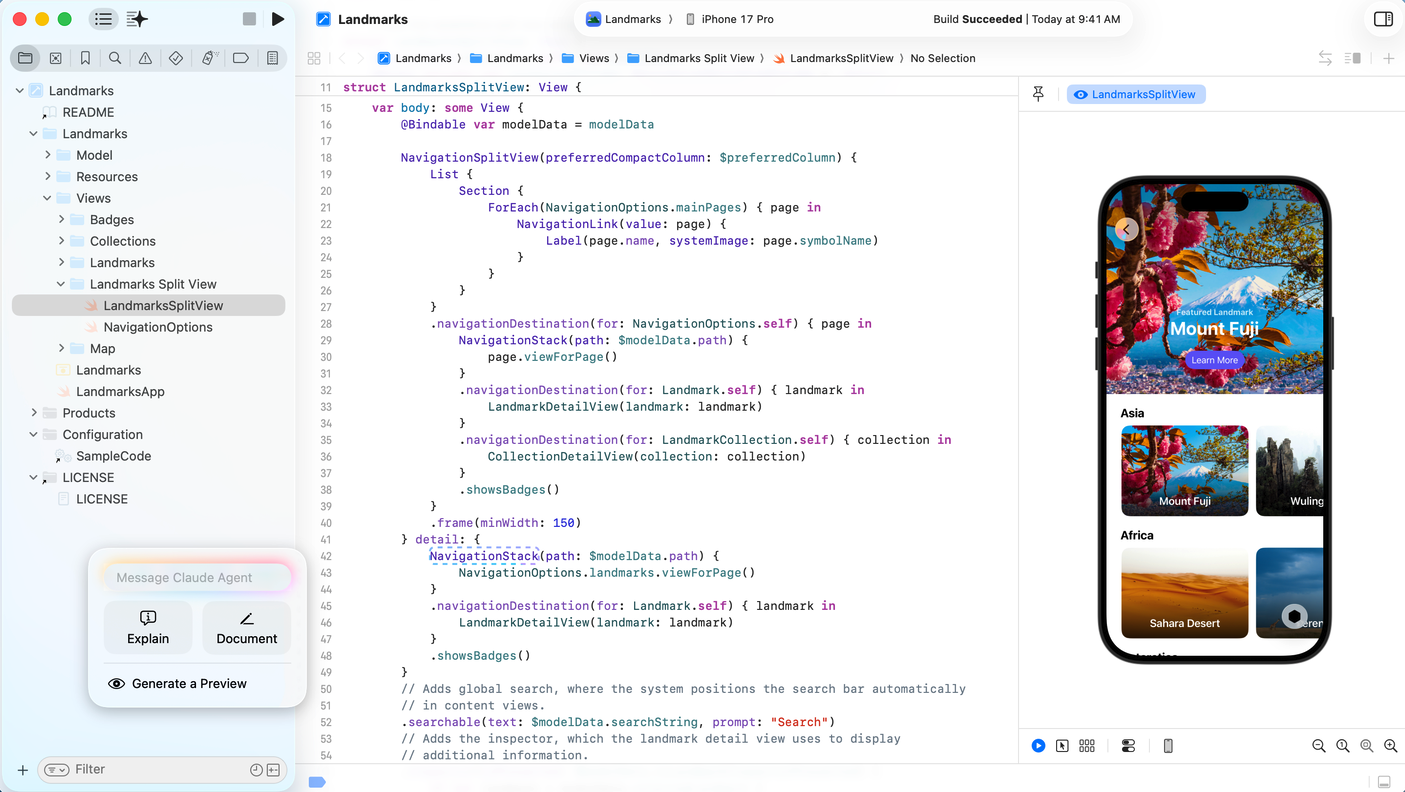Open the Breakpoint navigator tag icon
Viewport: 1405px width, 792px height.
pyautogui.click(x=239, y=58)
